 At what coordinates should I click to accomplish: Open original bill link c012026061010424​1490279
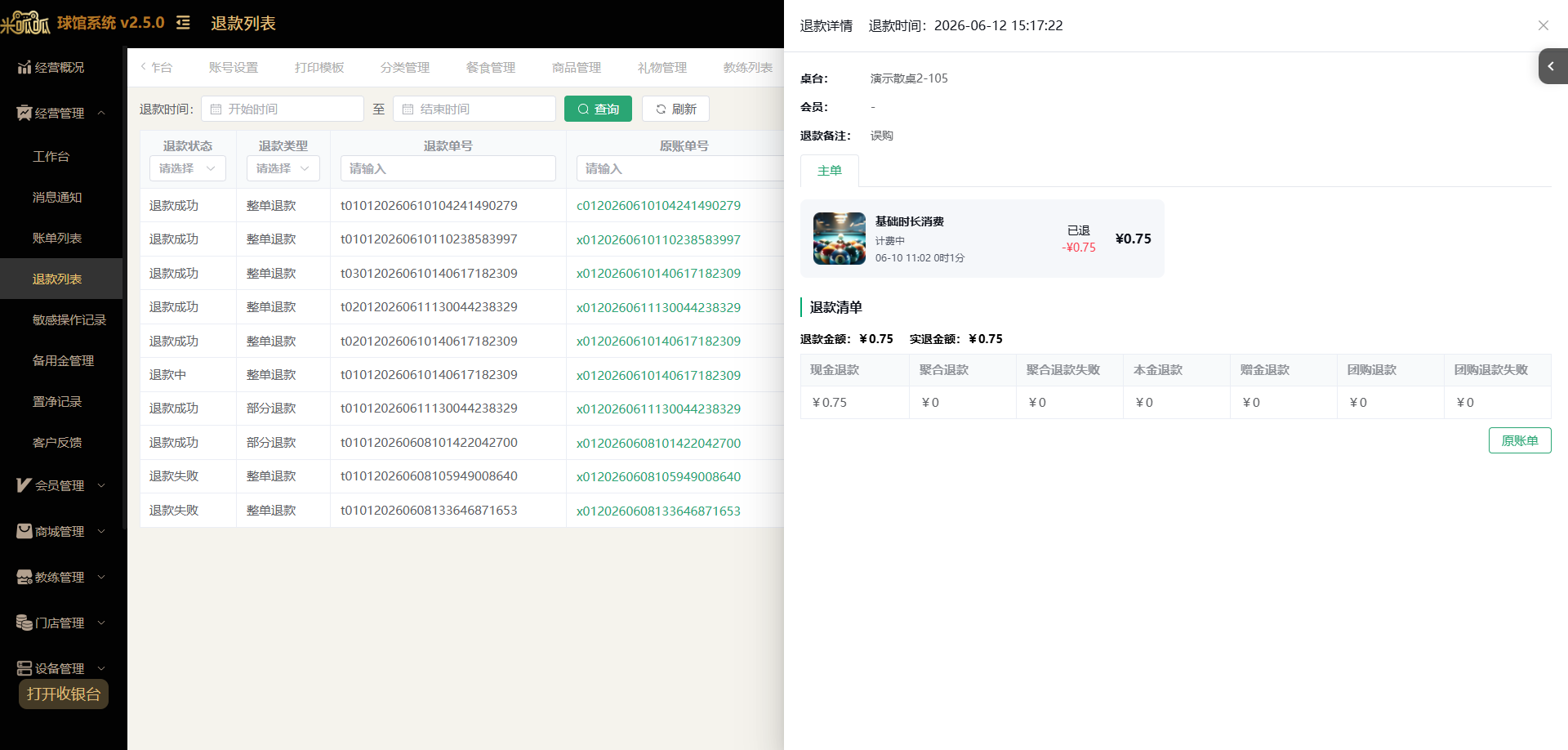click(658, 205)
